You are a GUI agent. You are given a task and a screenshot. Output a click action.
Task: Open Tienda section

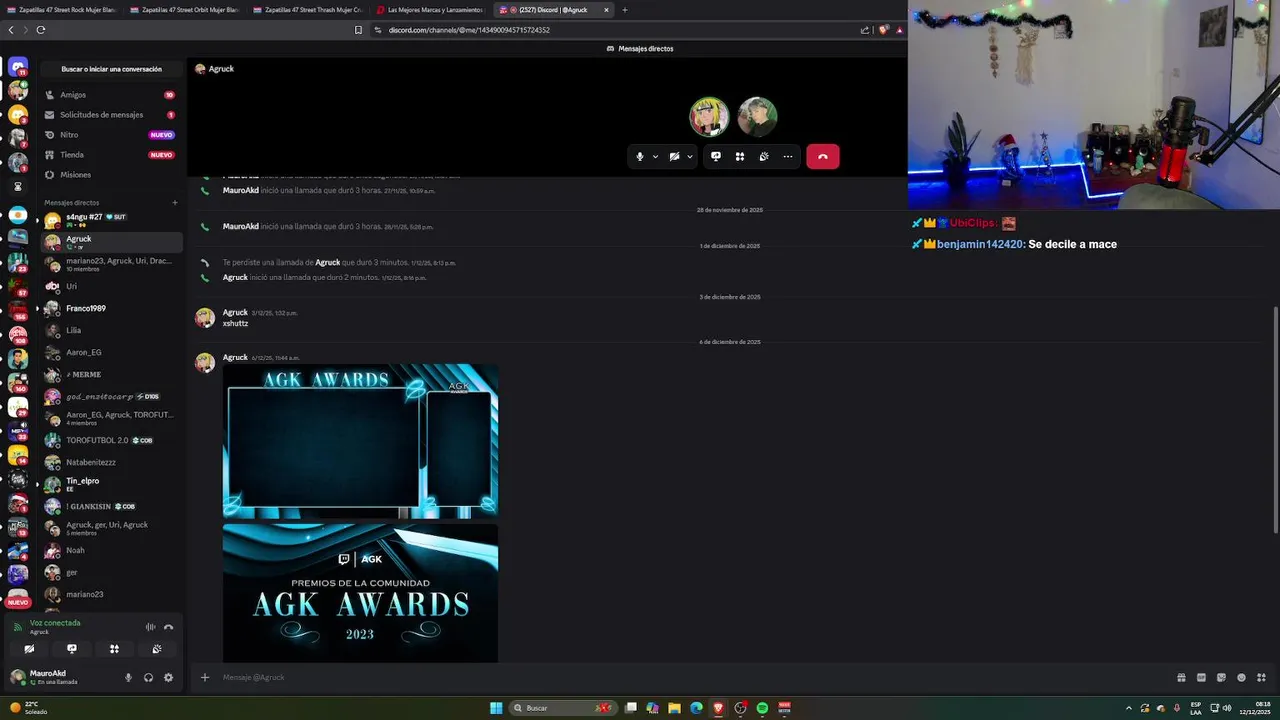click(x=111, y=155)
